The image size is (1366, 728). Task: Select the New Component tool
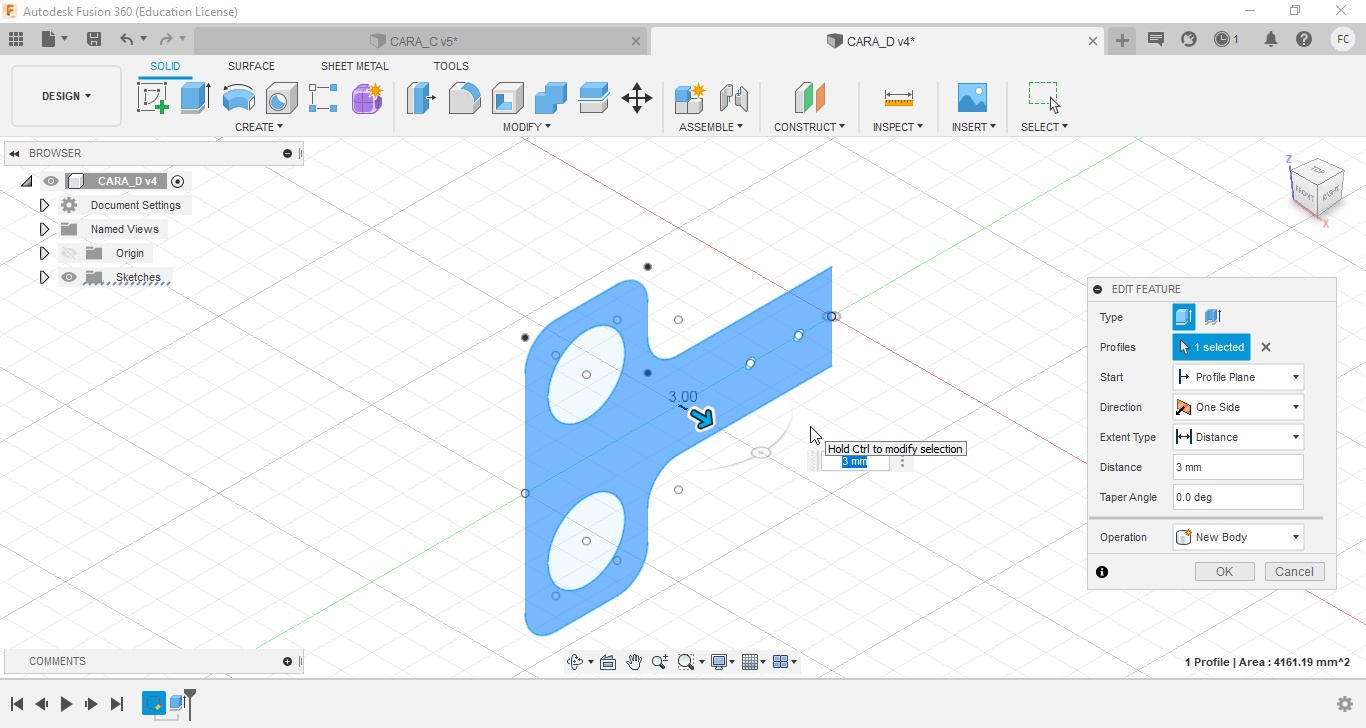pos(690,97)
